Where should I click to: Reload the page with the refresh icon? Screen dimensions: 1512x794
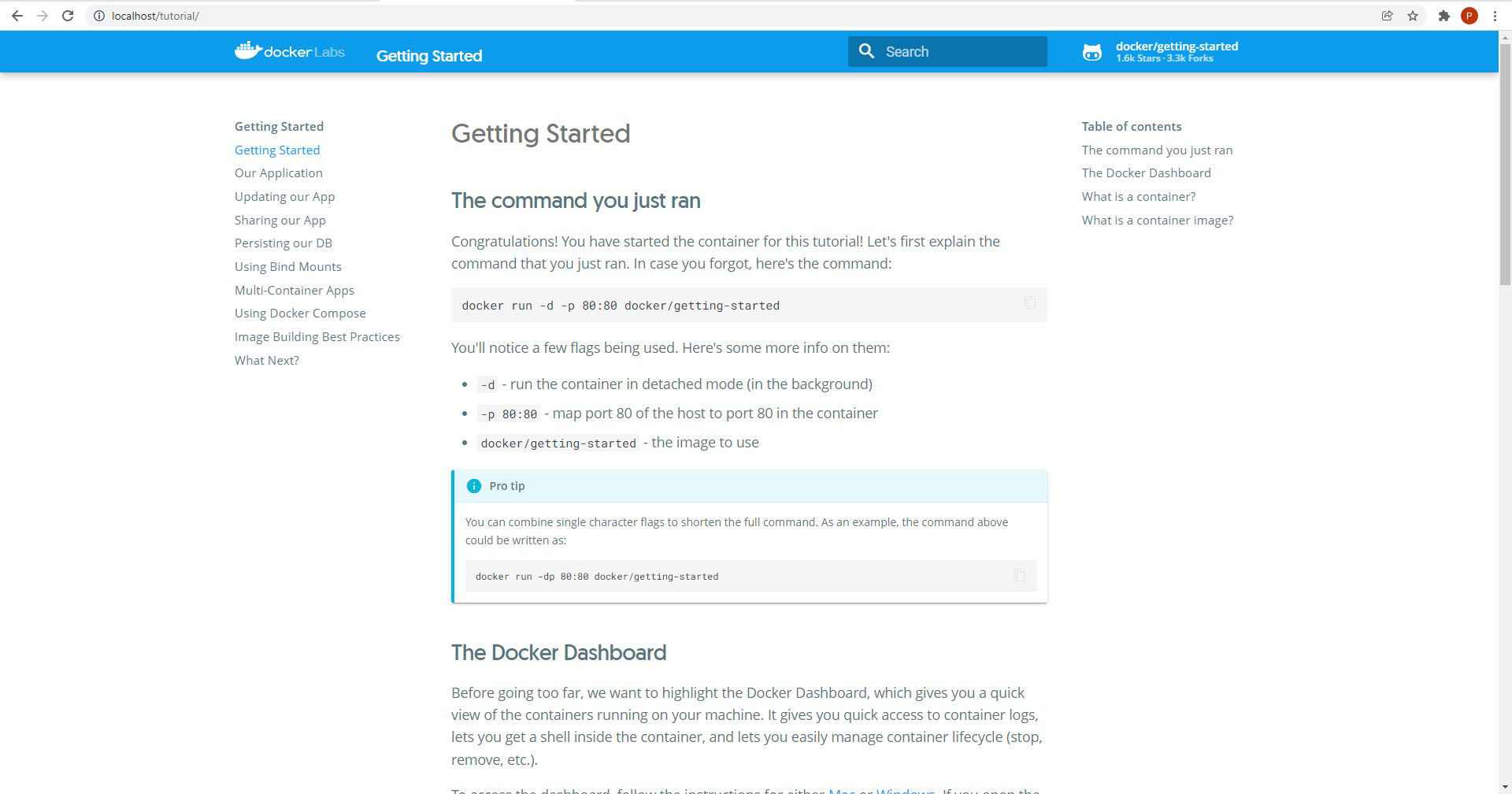click(x=68, y=16)
